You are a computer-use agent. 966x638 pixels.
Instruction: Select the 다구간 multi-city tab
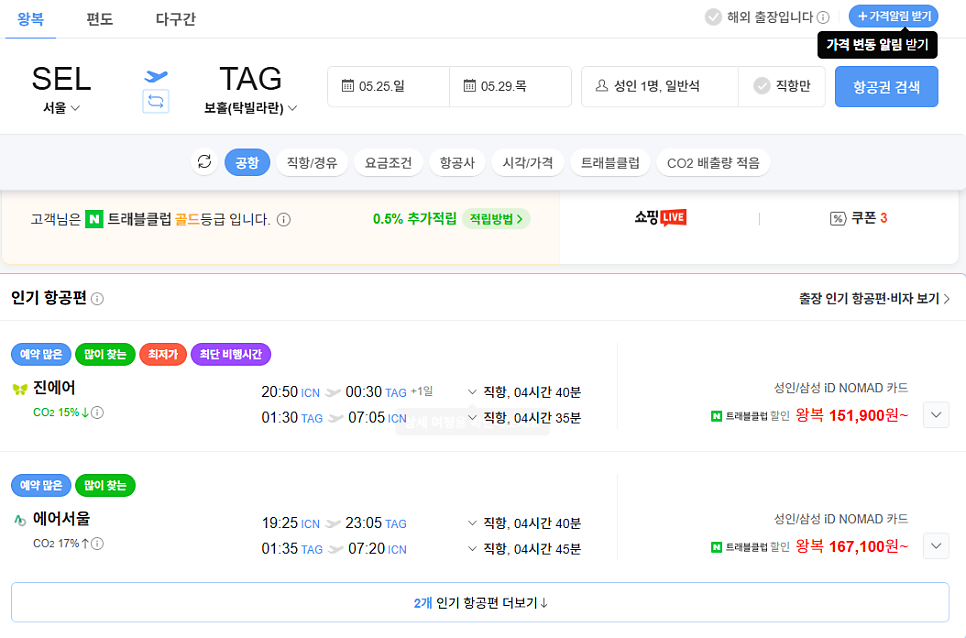(x=176, y=19)
